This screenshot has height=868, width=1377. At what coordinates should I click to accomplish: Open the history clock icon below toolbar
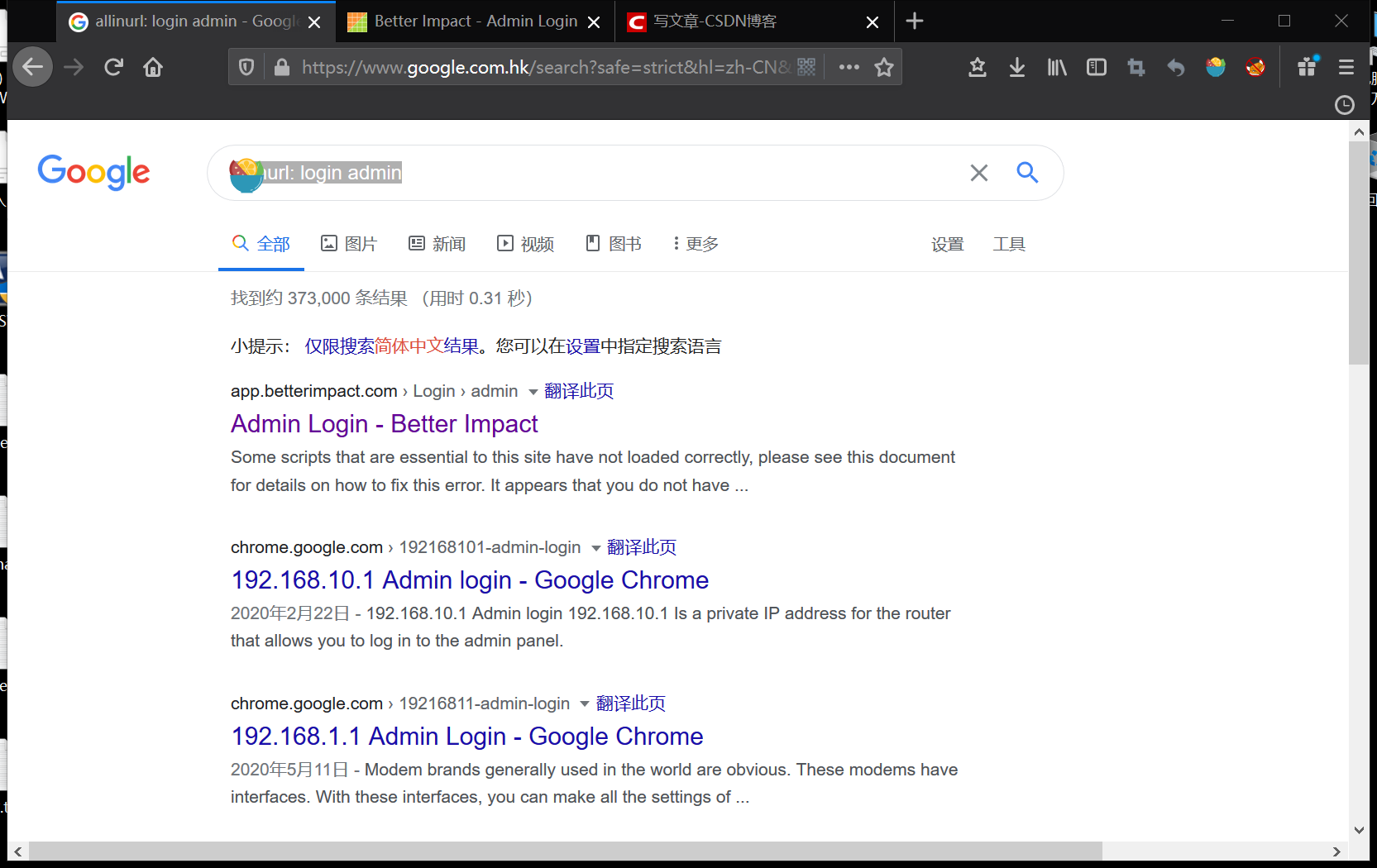[x=1344, y=105]
